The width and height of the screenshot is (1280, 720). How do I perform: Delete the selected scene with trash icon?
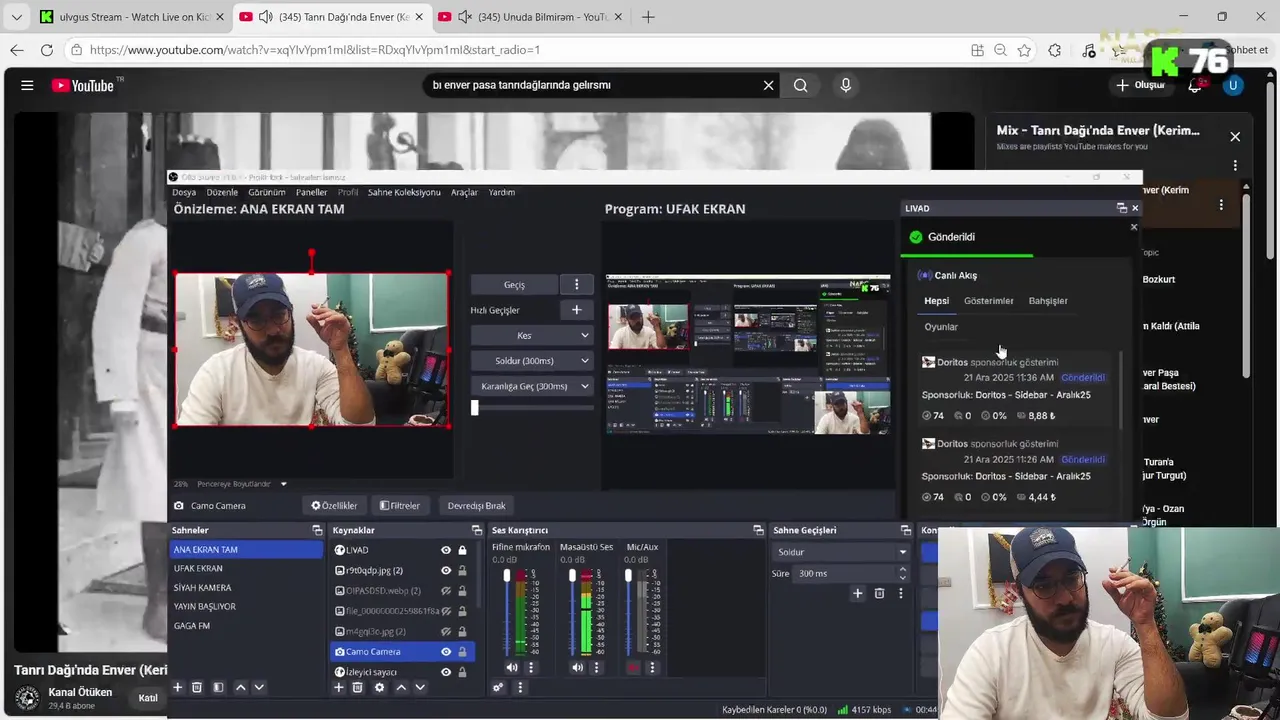click(x=197, y=687)
